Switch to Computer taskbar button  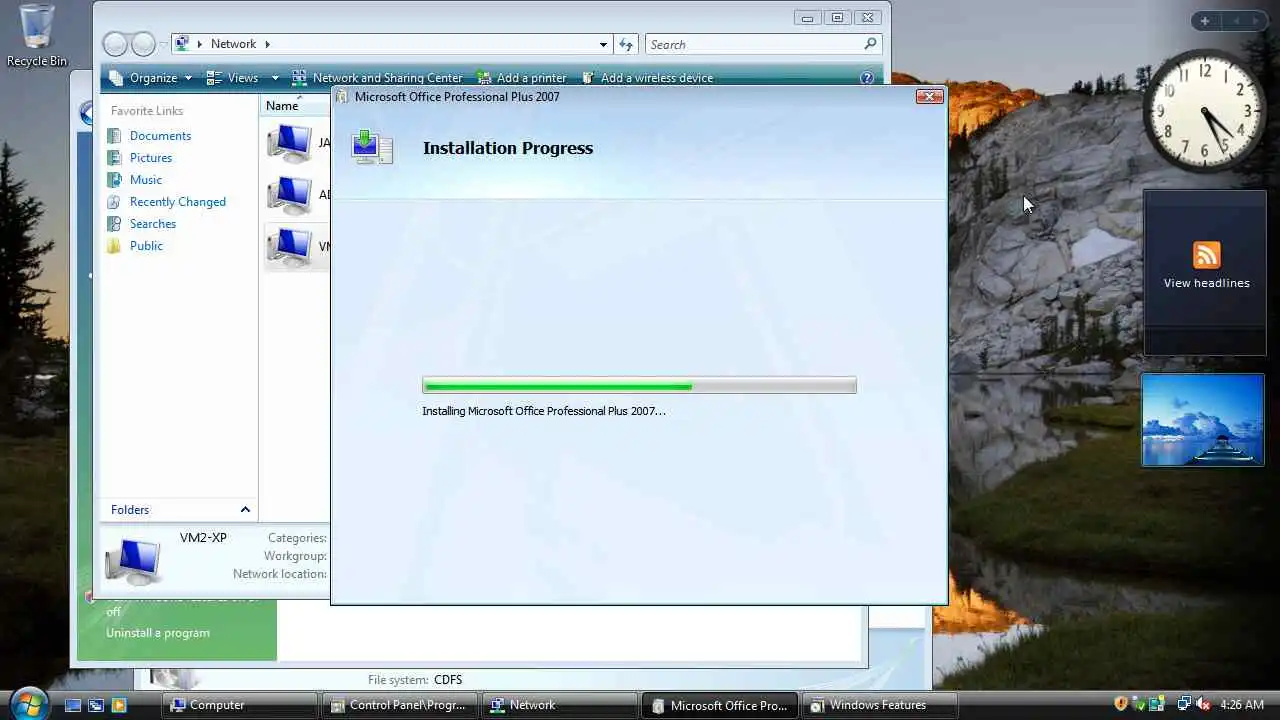(240, 705)
